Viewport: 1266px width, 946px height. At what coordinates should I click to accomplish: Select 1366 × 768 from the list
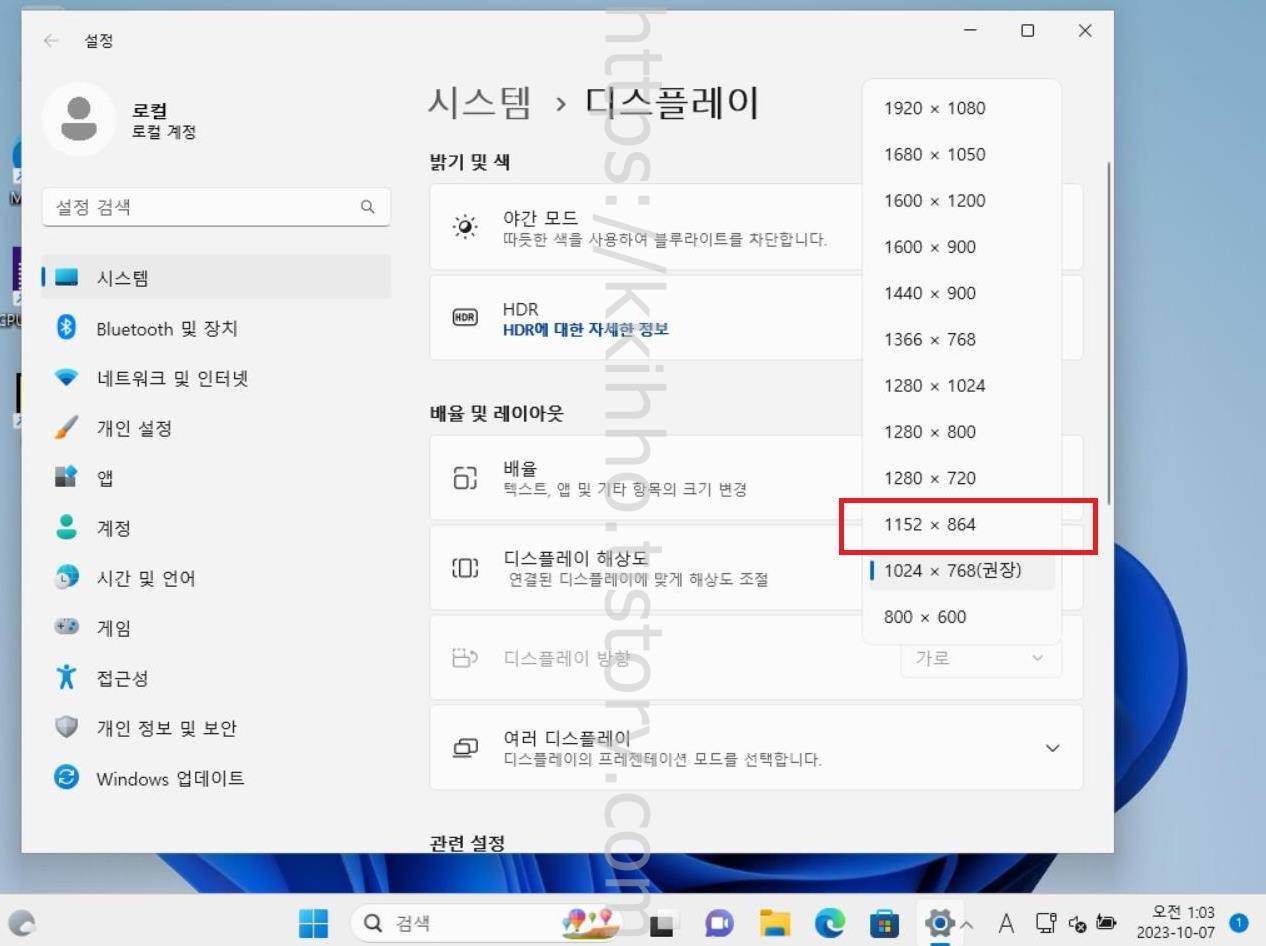961,339
